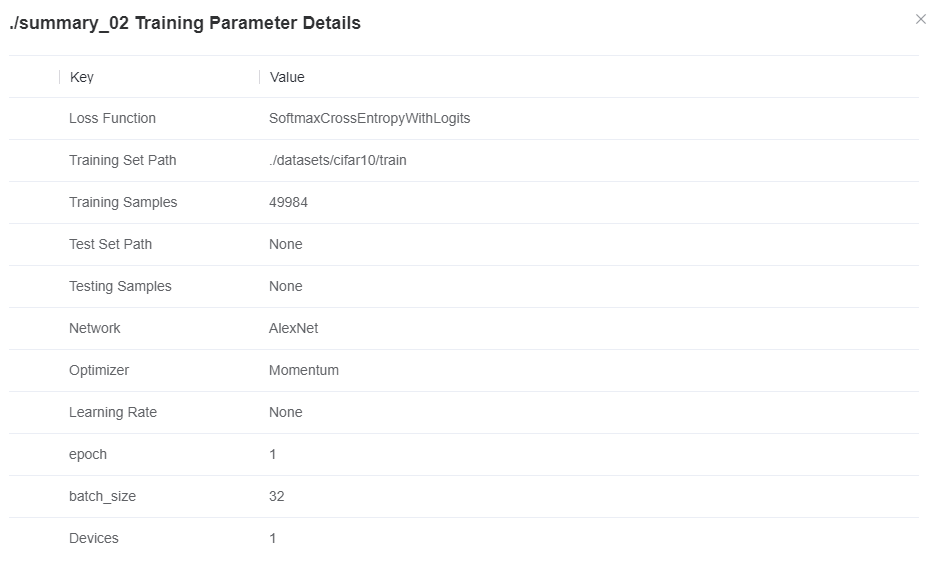
Task: Click the Value column header
Action: (287, 77)
